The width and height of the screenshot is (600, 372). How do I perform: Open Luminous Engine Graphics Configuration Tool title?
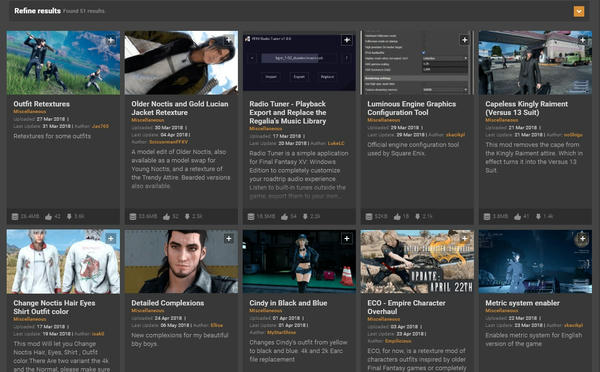coord(412,108)
